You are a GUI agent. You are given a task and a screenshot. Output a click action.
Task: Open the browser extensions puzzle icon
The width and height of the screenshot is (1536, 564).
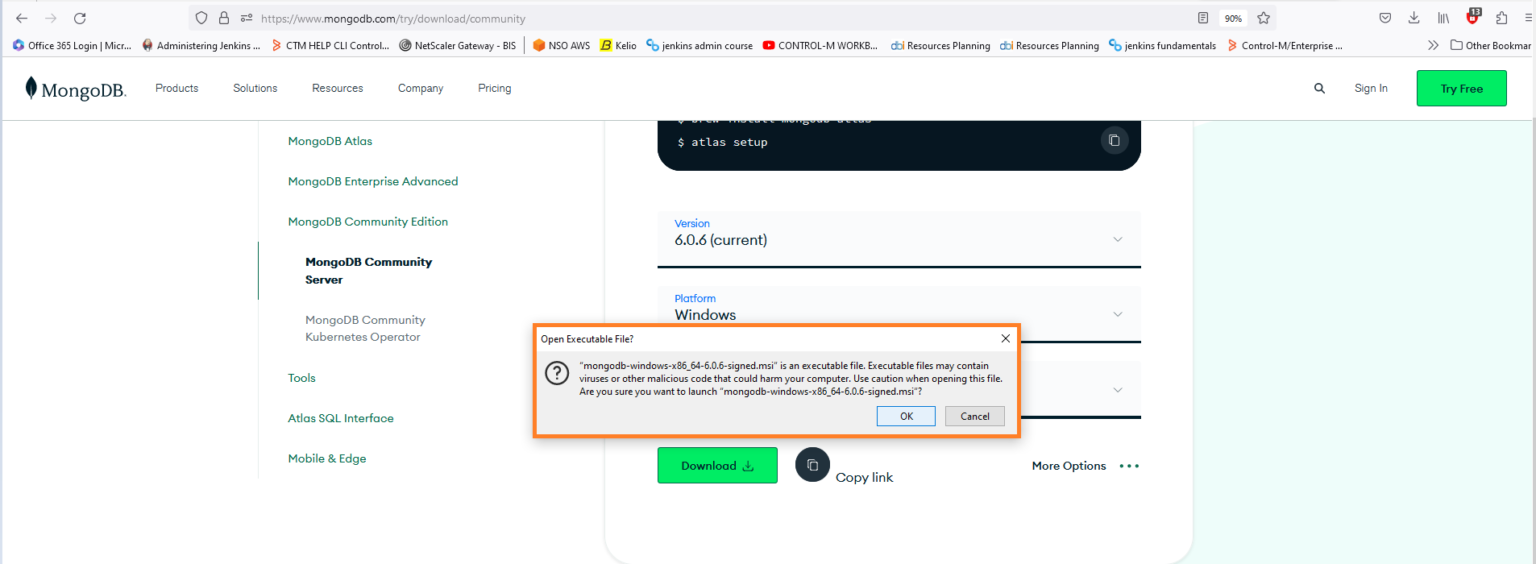pos(1501,18)
